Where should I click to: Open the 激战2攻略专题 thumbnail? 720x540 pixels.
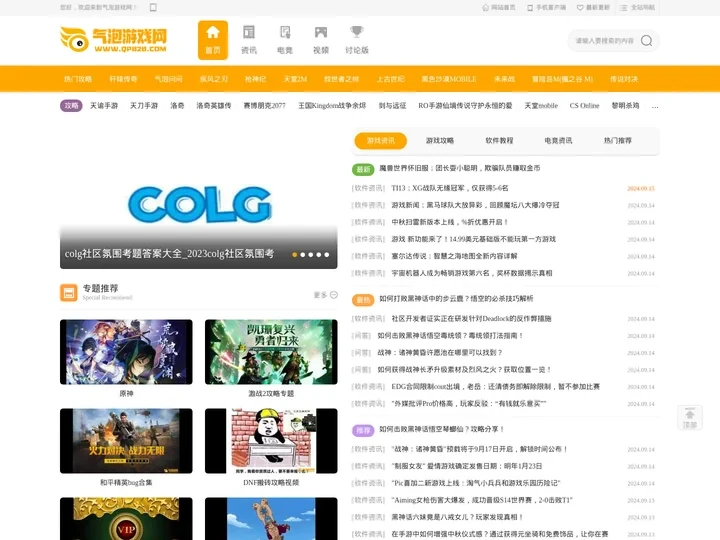point(271,352)
